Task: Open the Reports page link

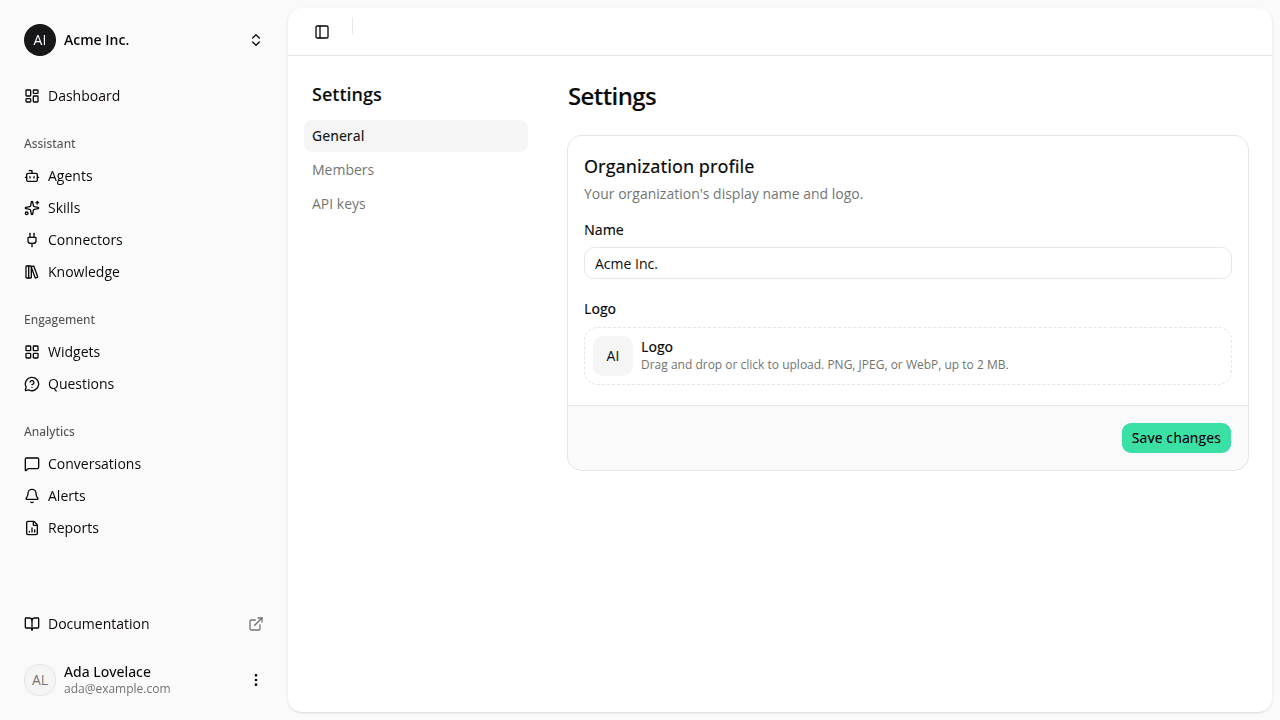Action: (144, 528)
